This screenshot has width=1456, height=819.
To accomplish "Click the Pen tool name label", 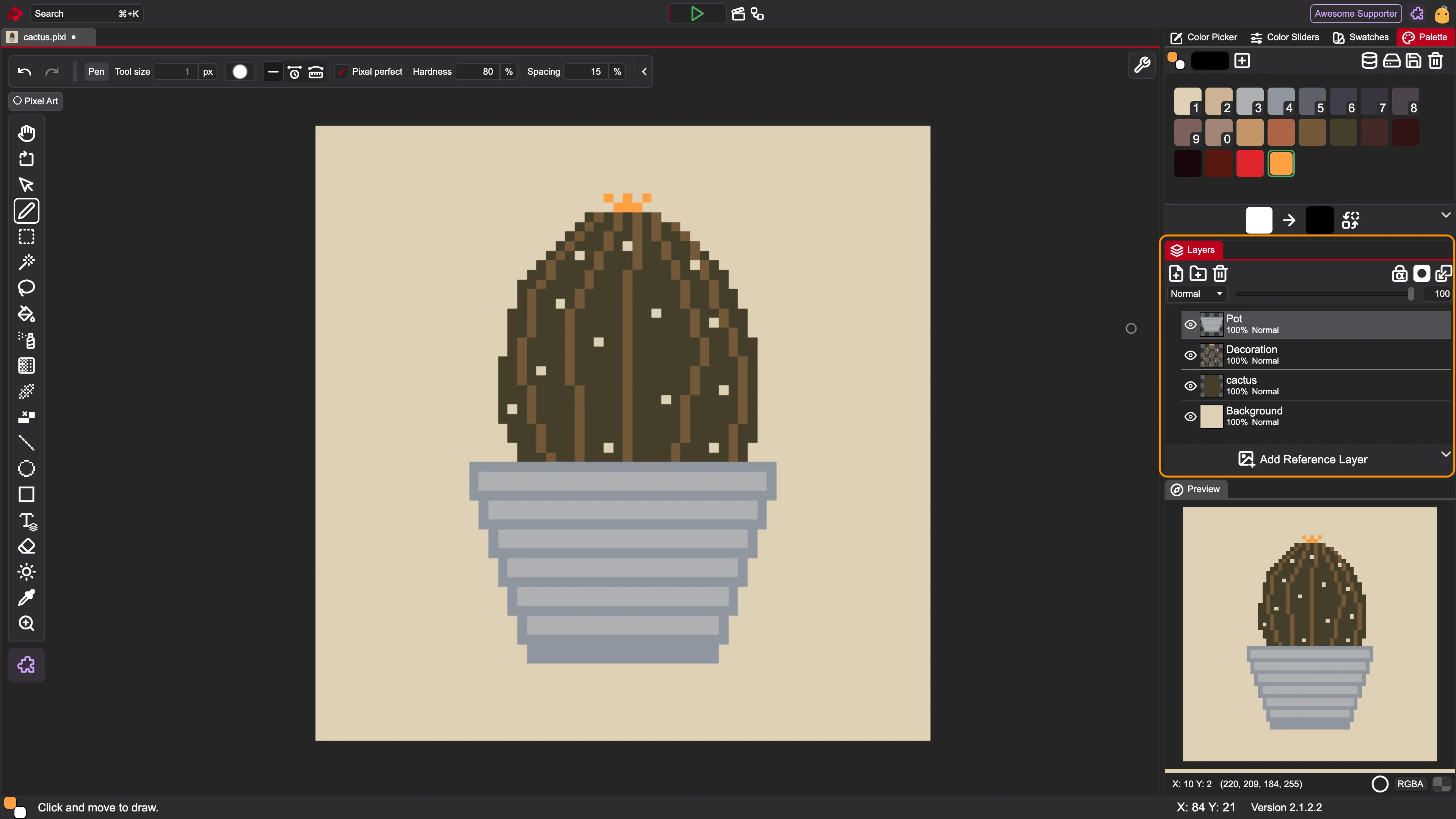I will (x=96, y=72).
